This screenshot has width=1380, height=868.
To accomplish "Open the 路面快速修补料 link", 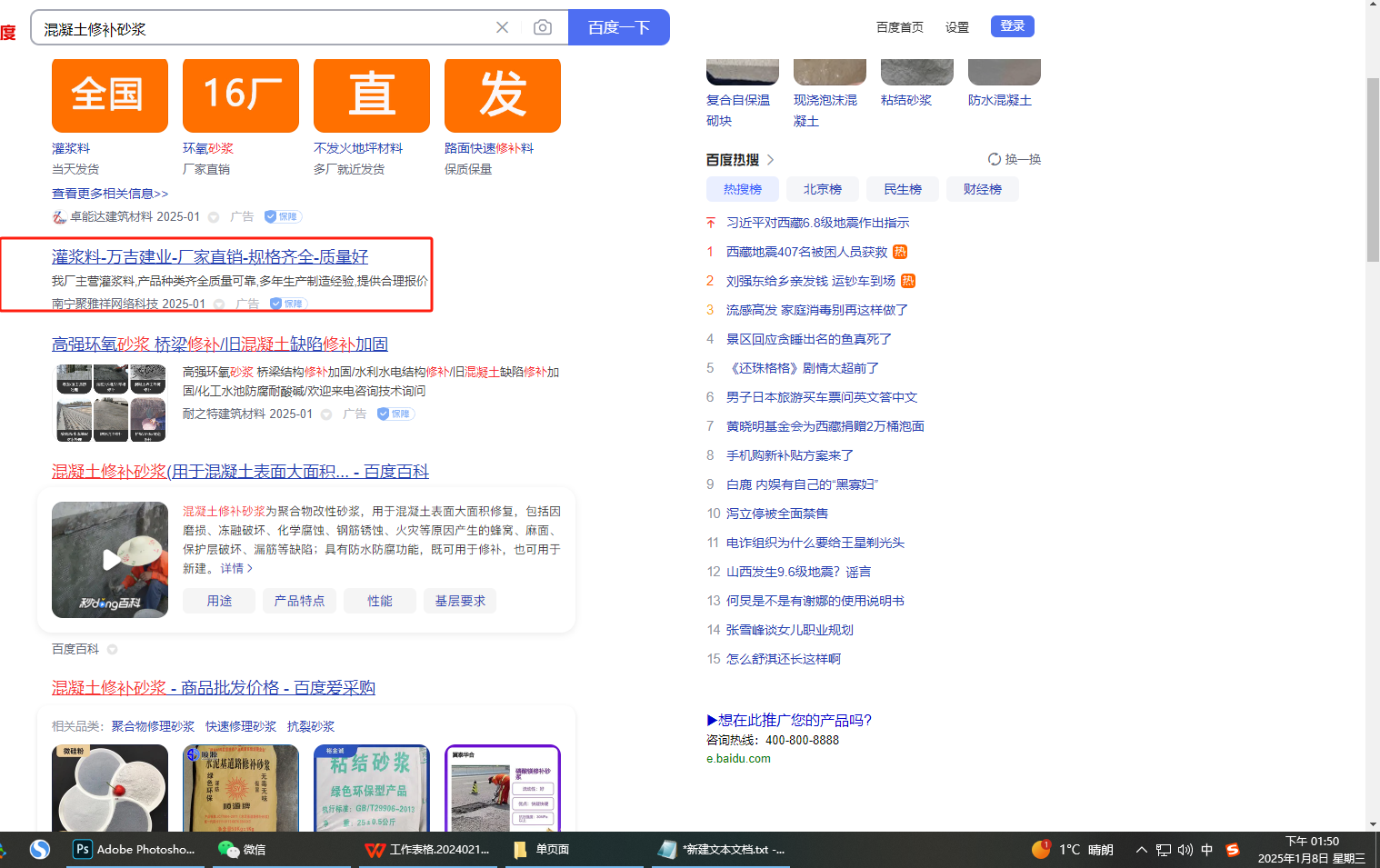I will [489, 148].
